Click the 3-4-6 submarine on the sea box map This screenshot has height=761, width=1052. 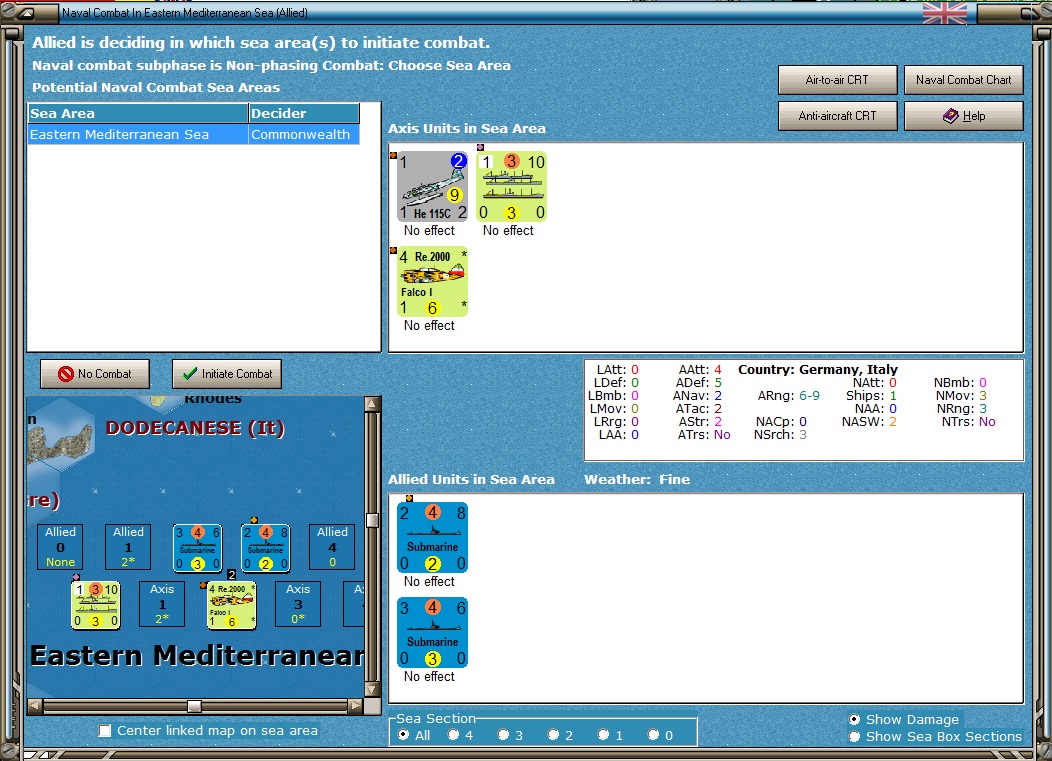197,548
